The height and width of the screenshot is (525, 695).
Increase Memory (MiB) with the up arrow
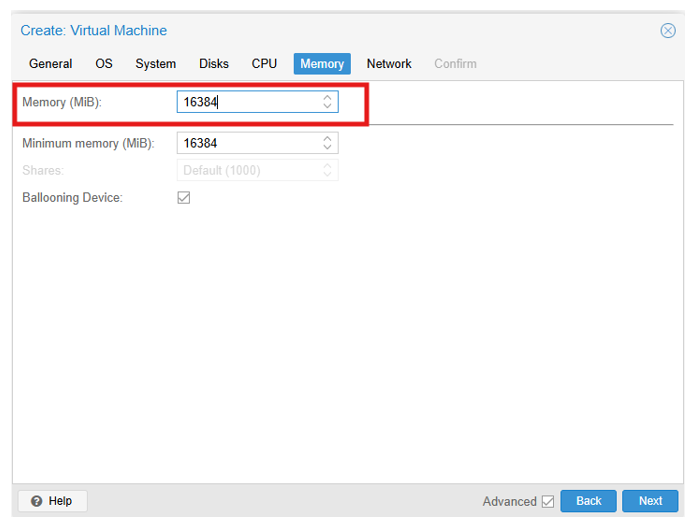327,97
